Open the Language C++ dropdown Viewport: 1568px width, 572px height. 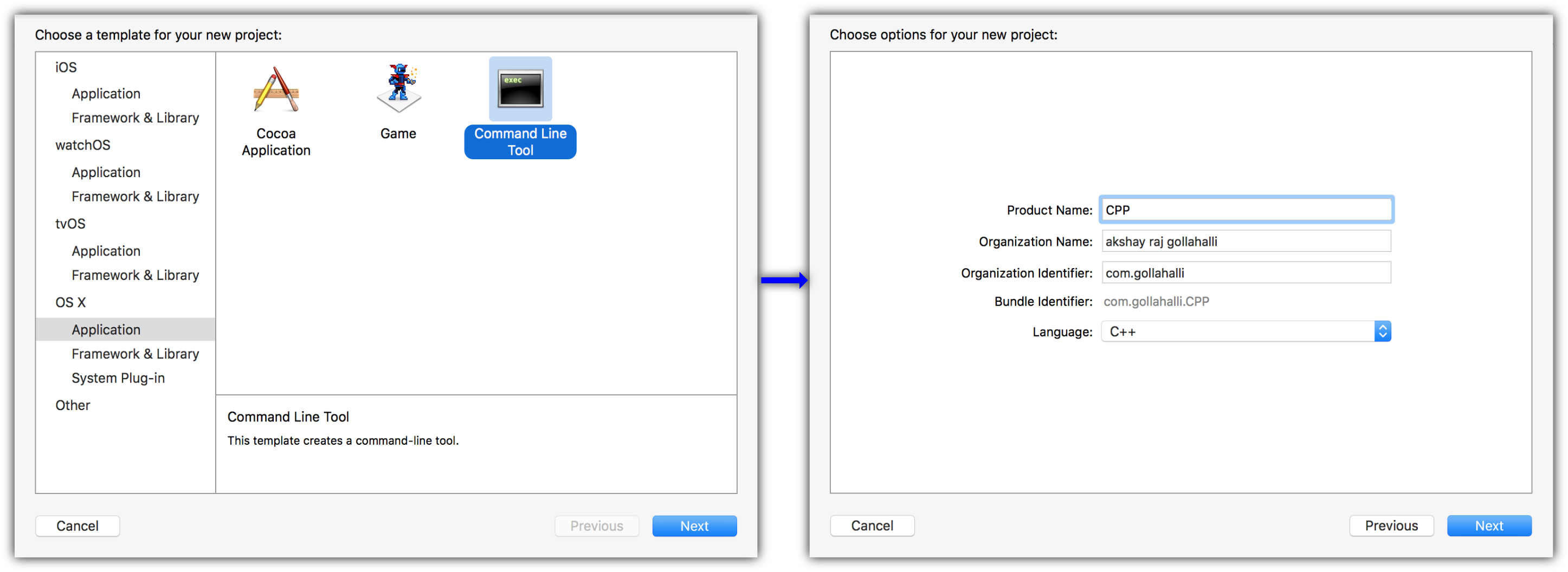[1246, 331]
